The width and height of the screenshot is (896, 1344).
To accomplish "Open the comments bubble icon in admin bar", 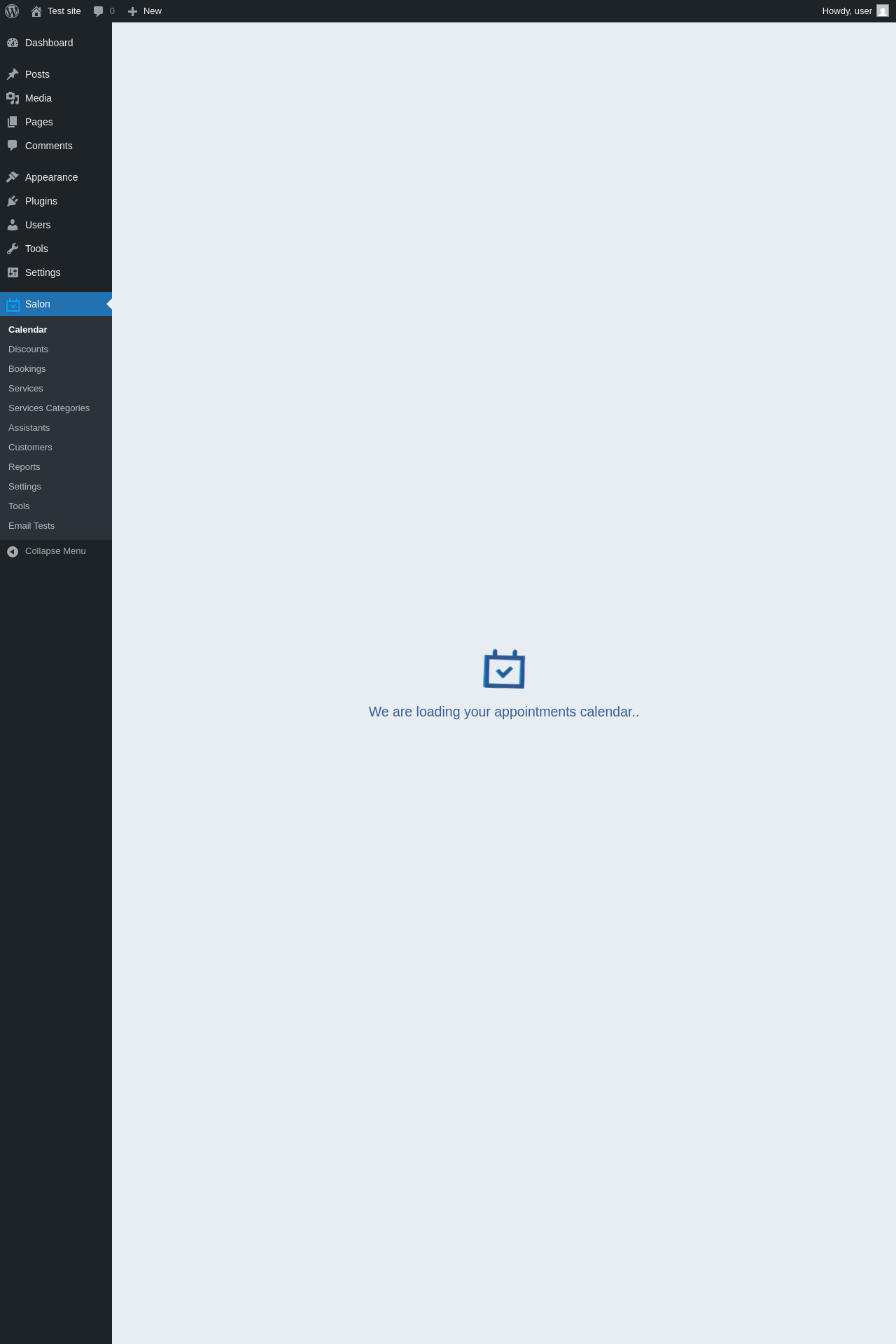I will tap(99, 11).
